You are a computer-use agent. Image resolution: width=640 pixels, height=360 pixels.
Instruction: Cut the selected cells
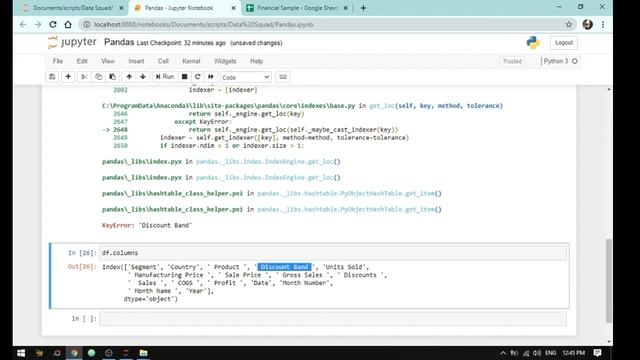coord(84,77)
